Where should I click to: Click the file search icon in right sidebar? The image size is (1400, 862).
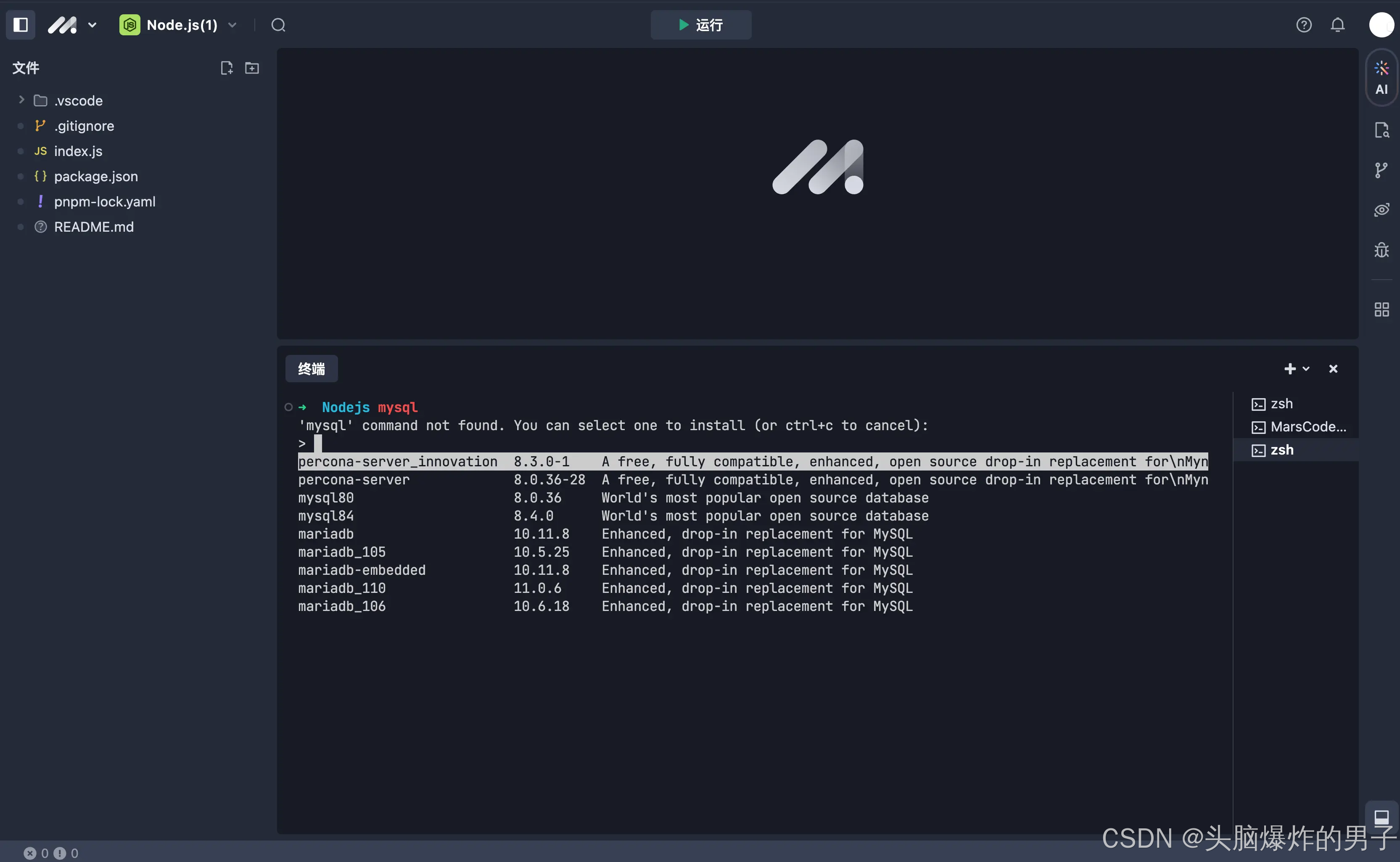point(1381,130)
